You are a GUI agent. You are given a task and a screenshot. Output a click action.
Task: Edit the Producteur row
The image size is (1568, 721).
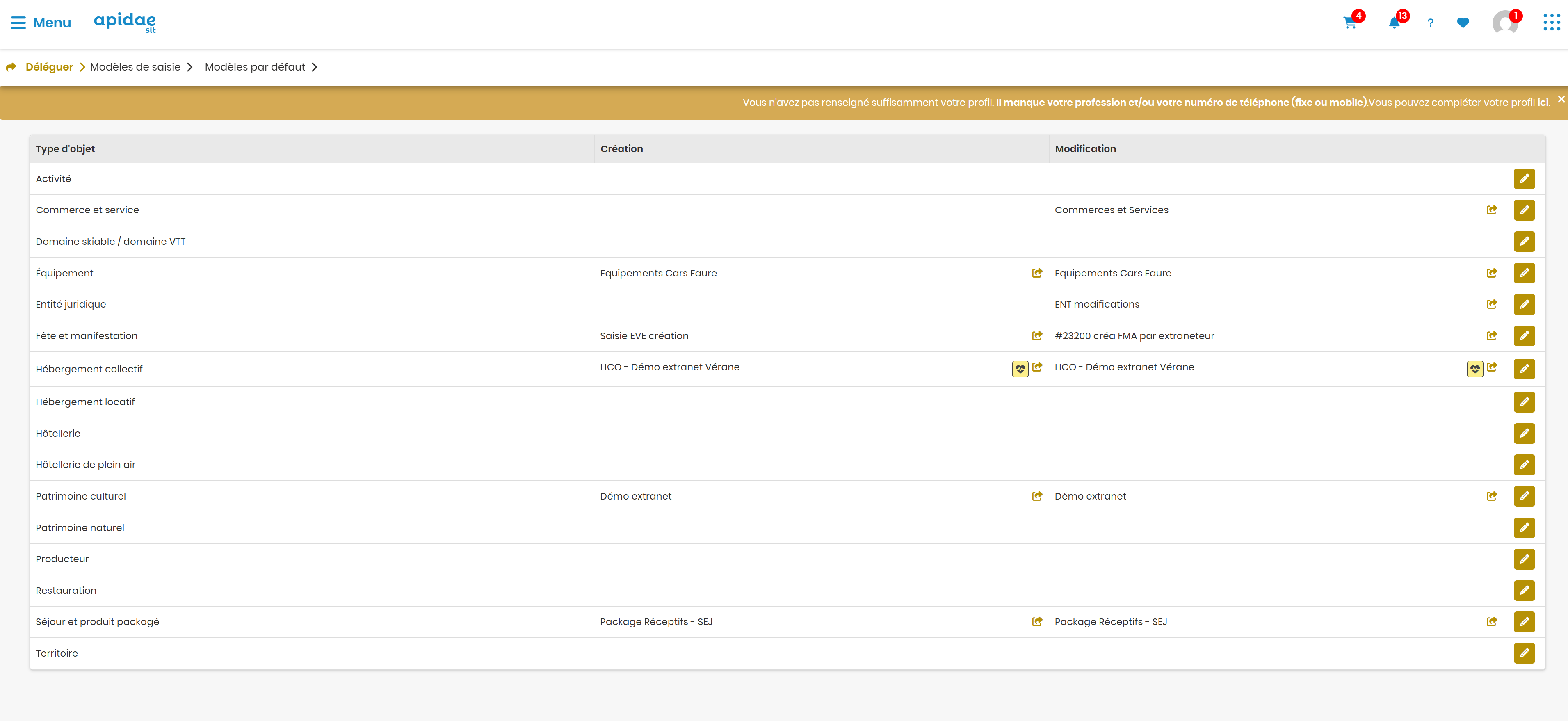(x=1524, y=559)
